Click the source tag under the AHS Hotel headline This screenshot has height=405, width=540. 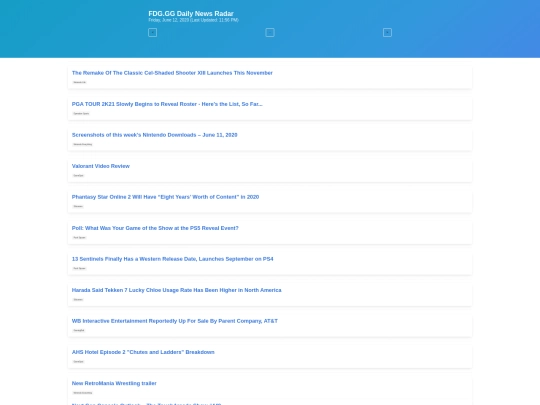[x=79, y=361]
